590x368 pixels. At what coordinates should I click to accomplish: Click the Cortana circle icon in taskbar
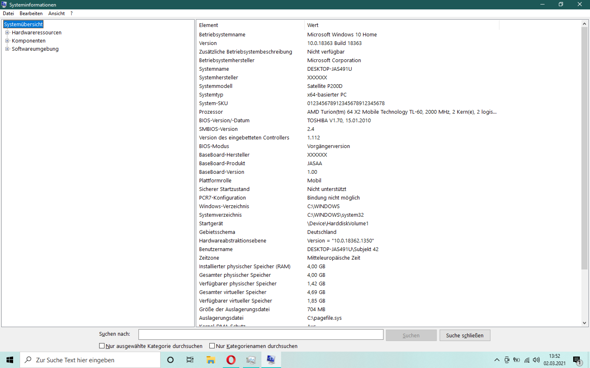[x=170, y=360]
